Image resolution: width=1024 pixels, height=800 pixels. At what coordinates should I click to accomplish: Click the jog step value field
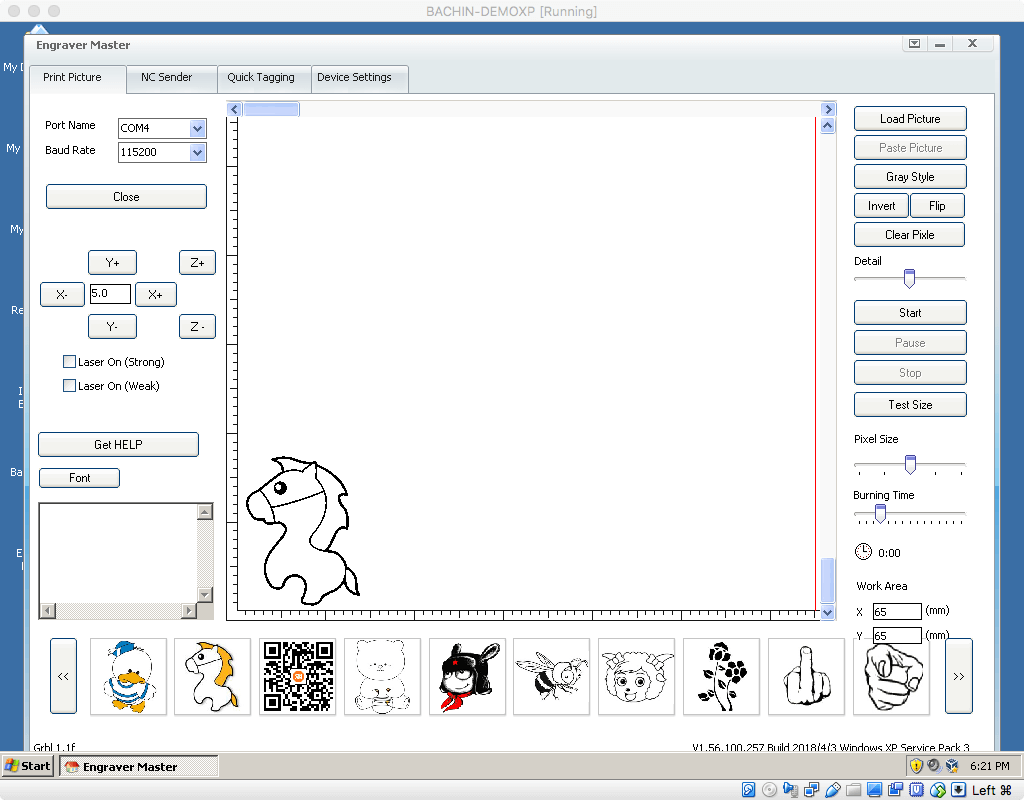pyautogui.click(x=110, y=294)
